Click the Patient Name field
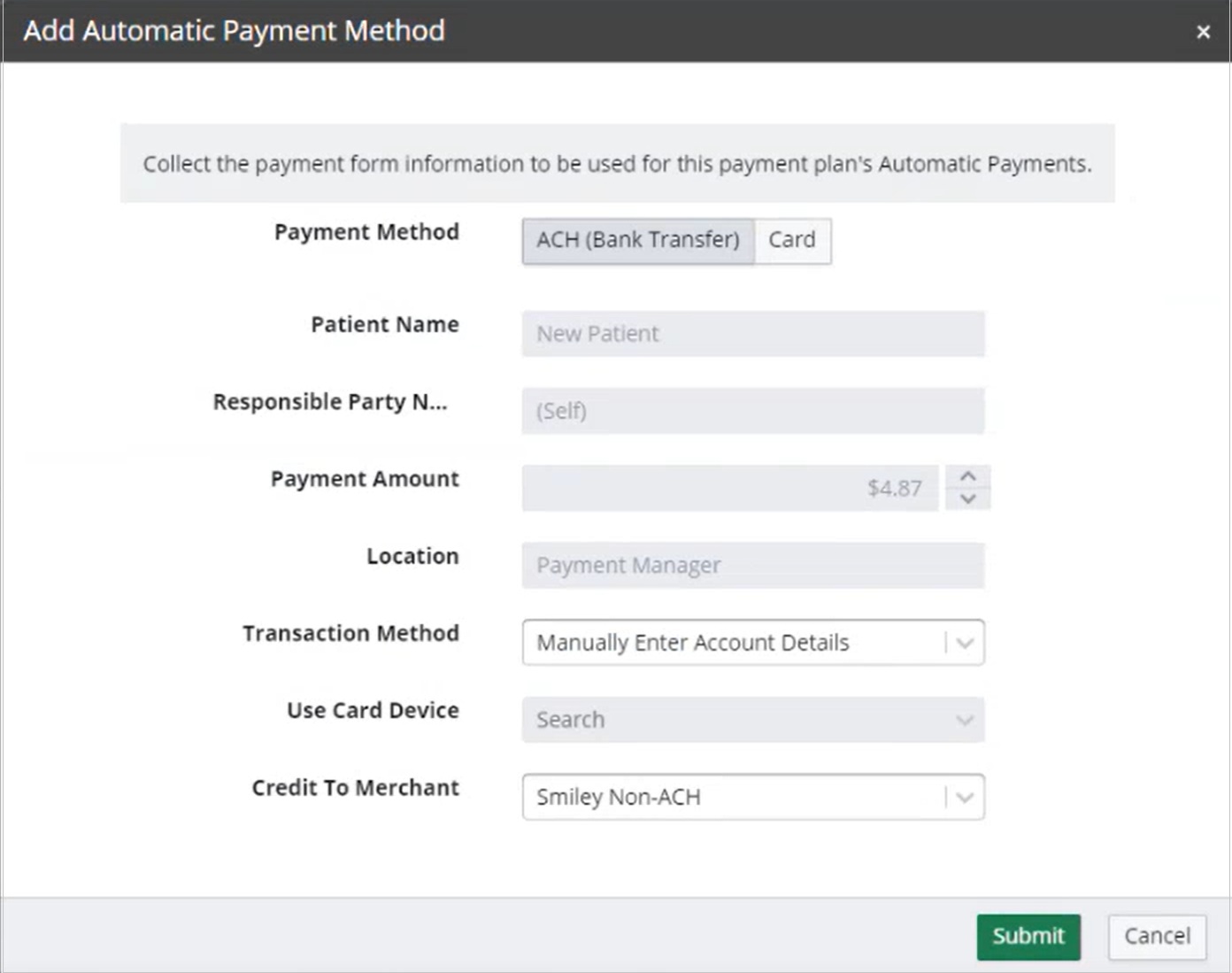The width and height of the screenshot is (1232, 973). tap(752, 334)
